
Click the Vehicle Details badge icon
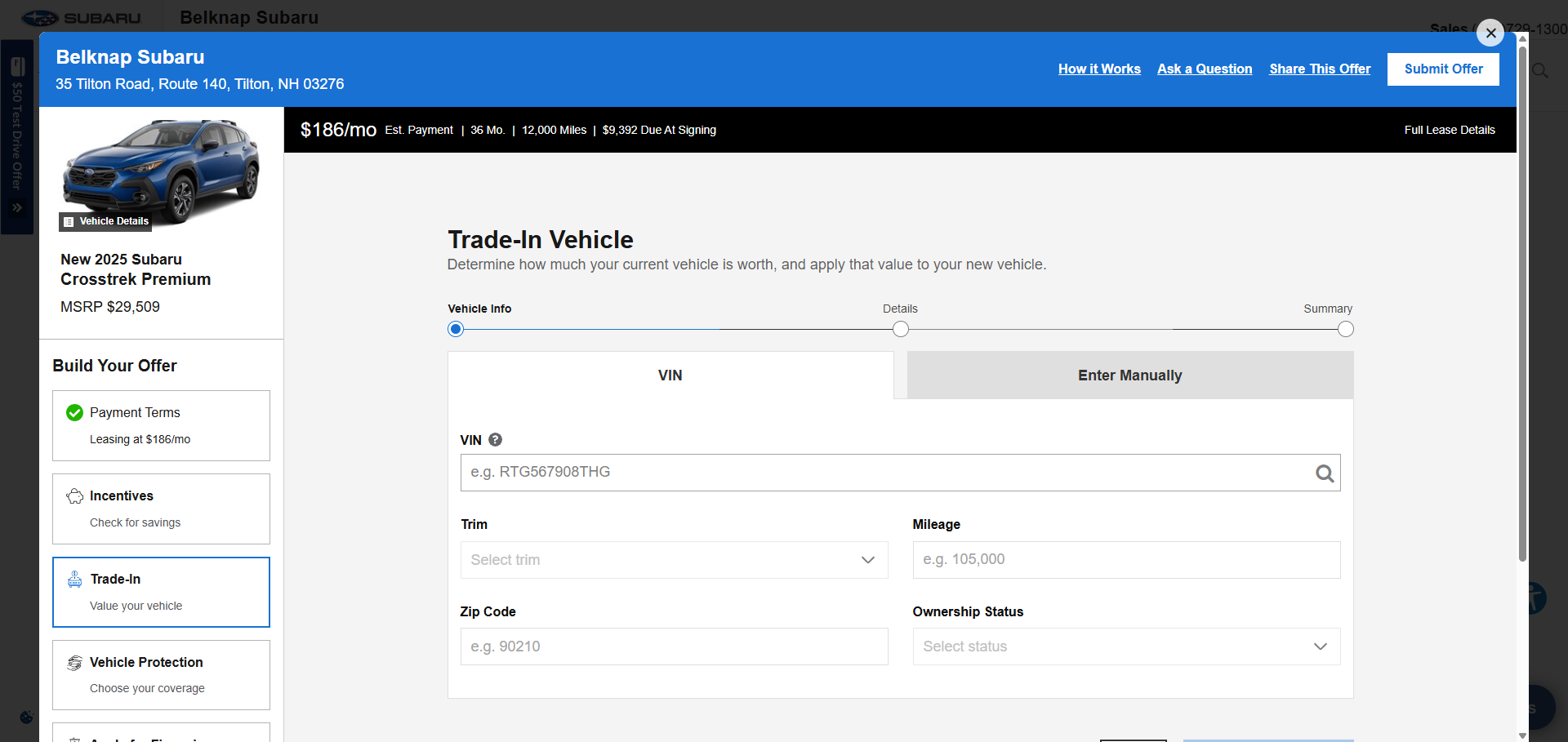[x=69, y=221]
